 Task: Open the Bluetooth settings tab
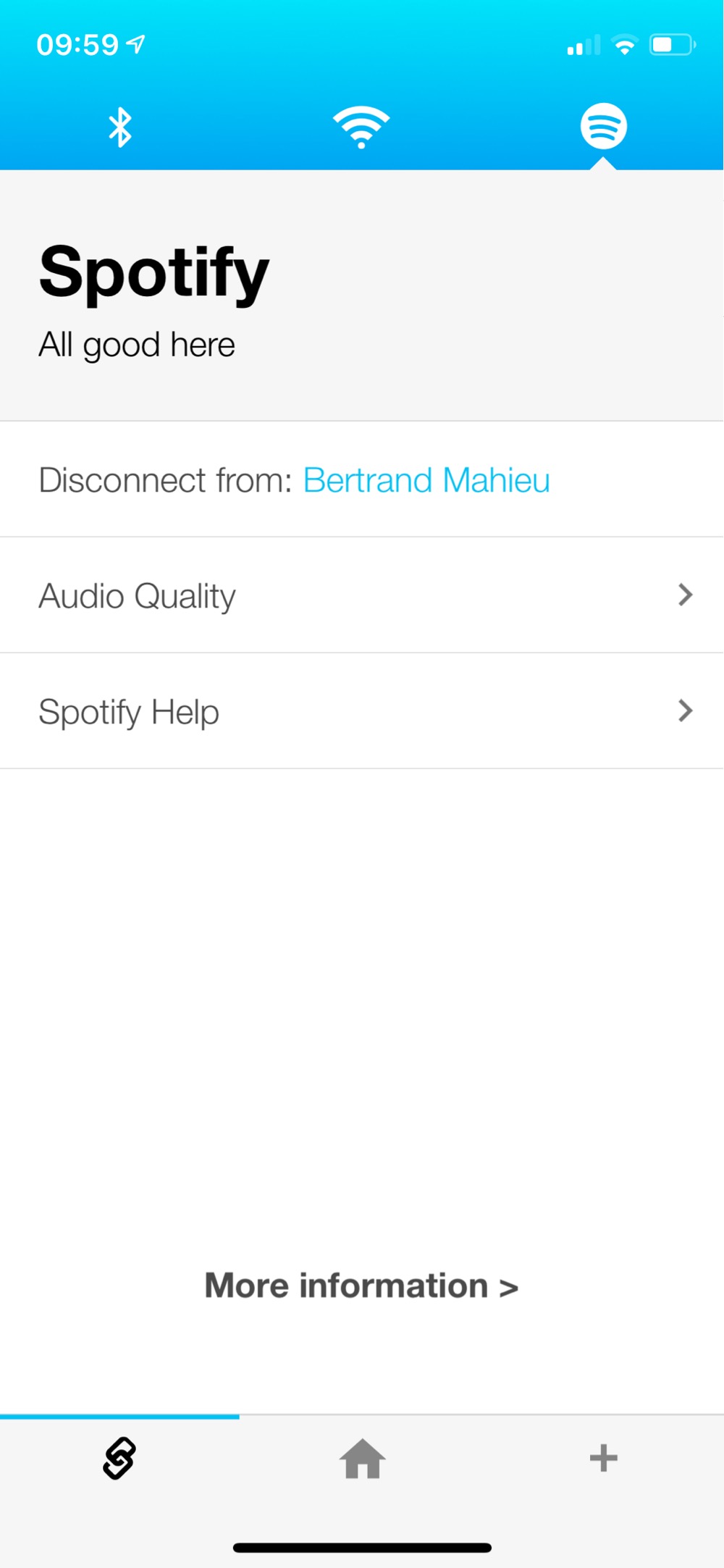click(120, 127)
